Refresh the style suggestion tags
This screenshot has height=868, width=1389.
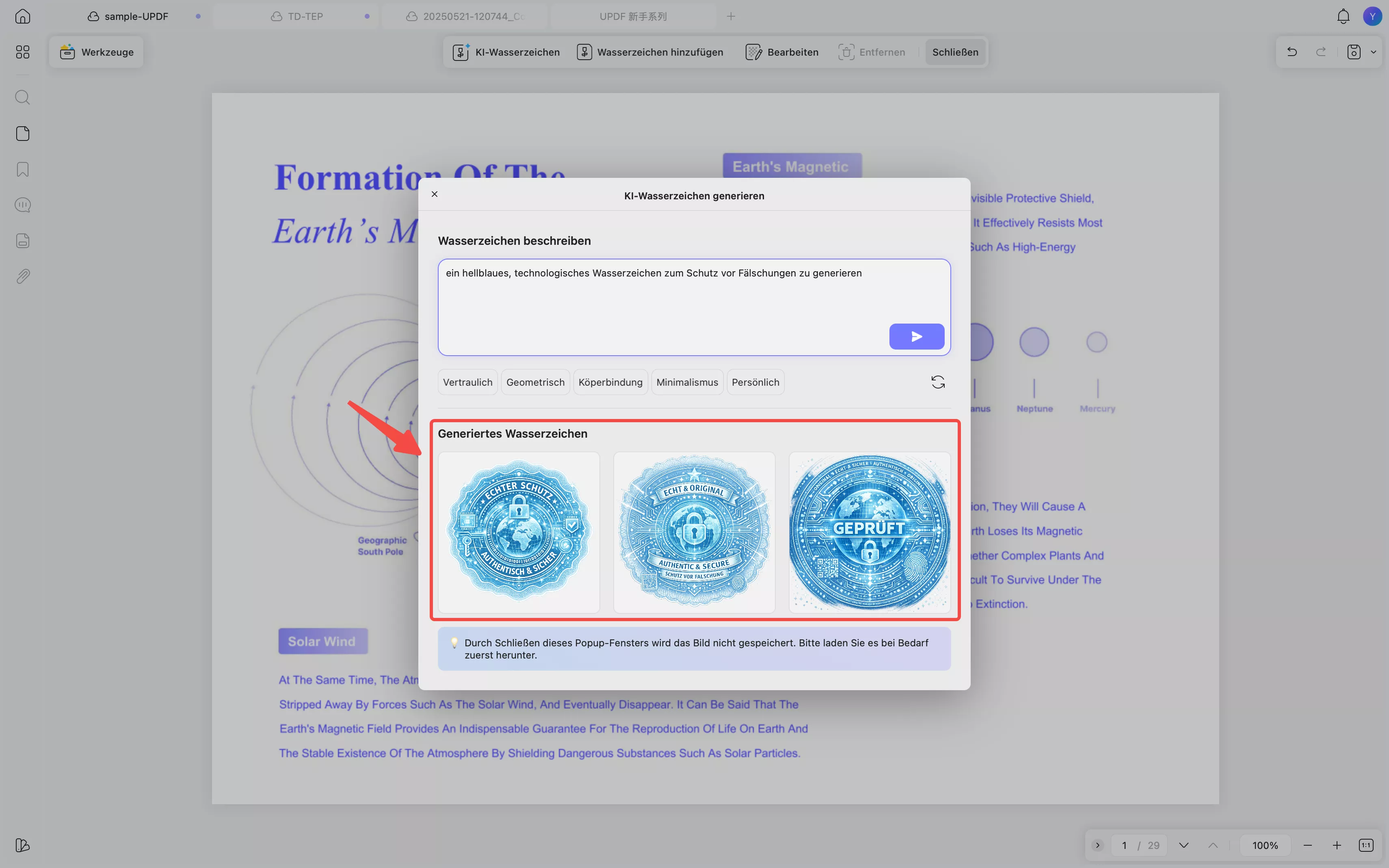[937, 382]
